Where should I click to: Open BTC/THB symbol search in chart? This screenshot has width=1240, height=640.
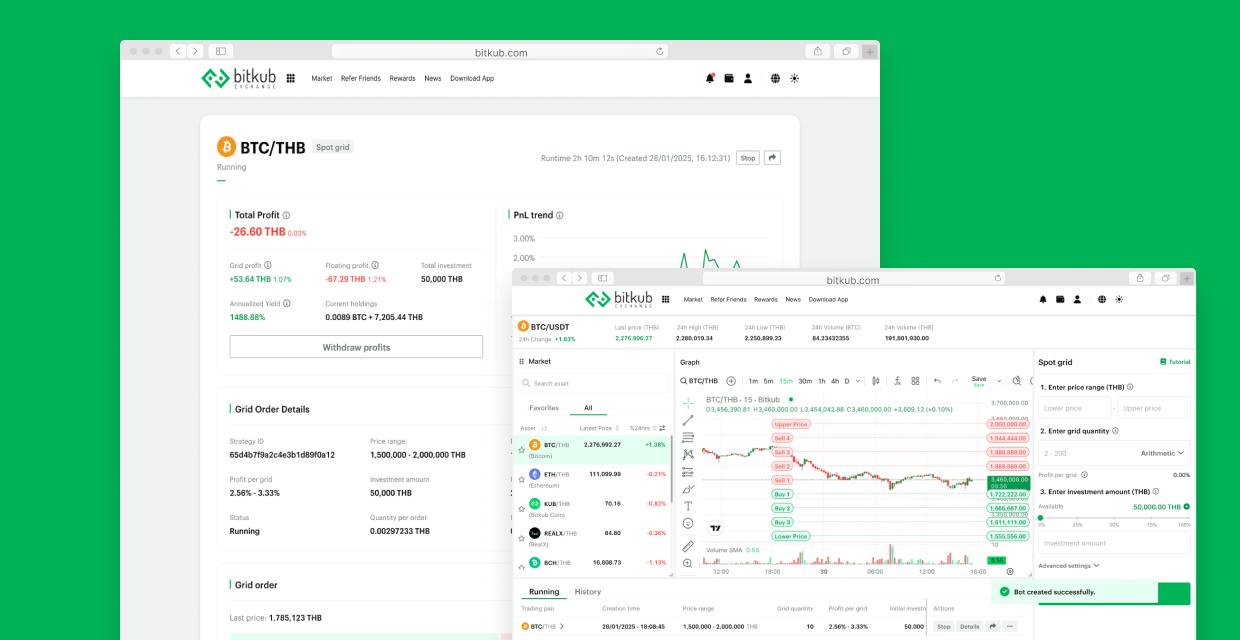(700, 381)
